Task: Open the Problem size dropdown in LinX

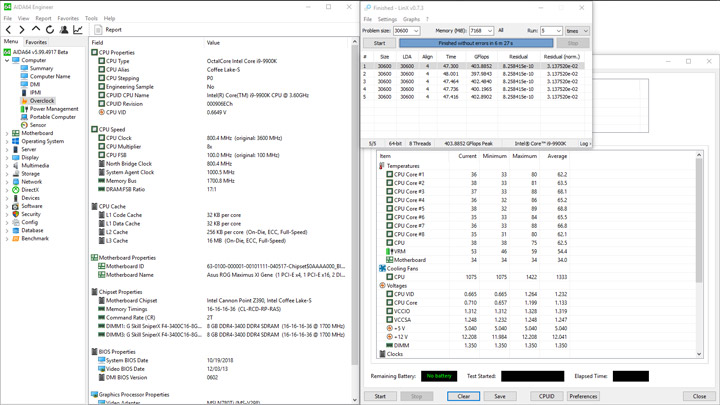Action: point(414,31)
